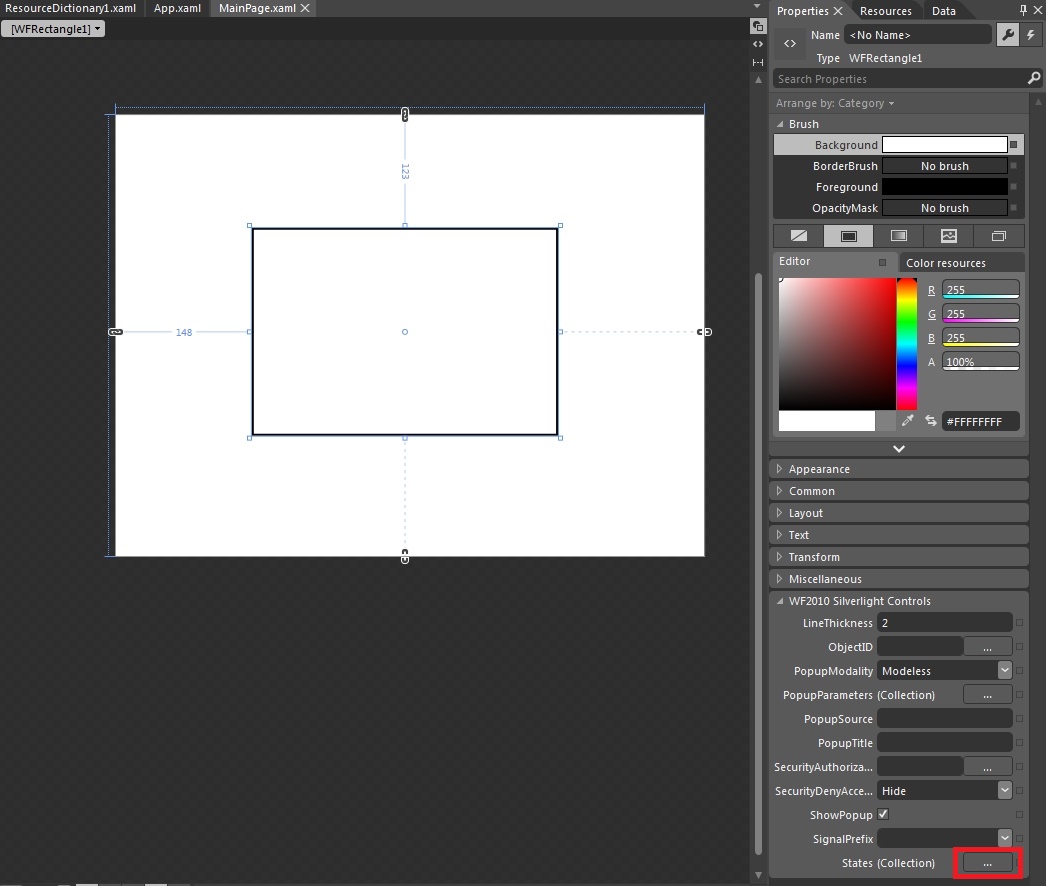Switch to the Events lightning icon
The image size is (1046, 886).
pyautogui.click(x=1031, y=35)
